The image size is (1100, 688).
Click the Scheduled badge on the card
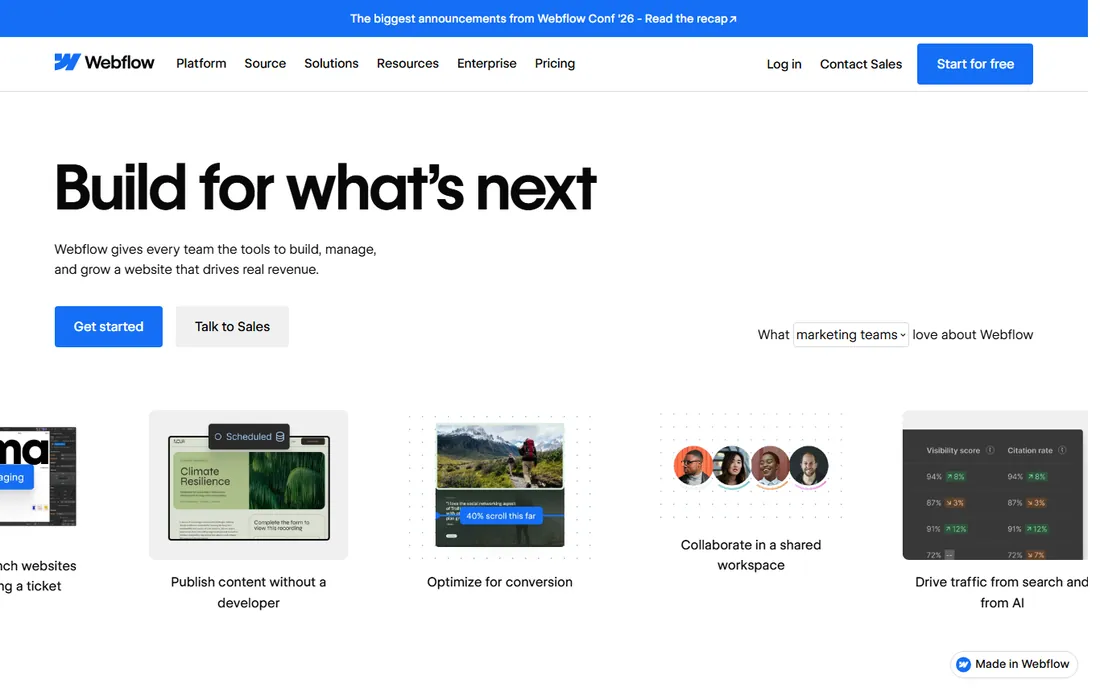[x=249, y=436]
